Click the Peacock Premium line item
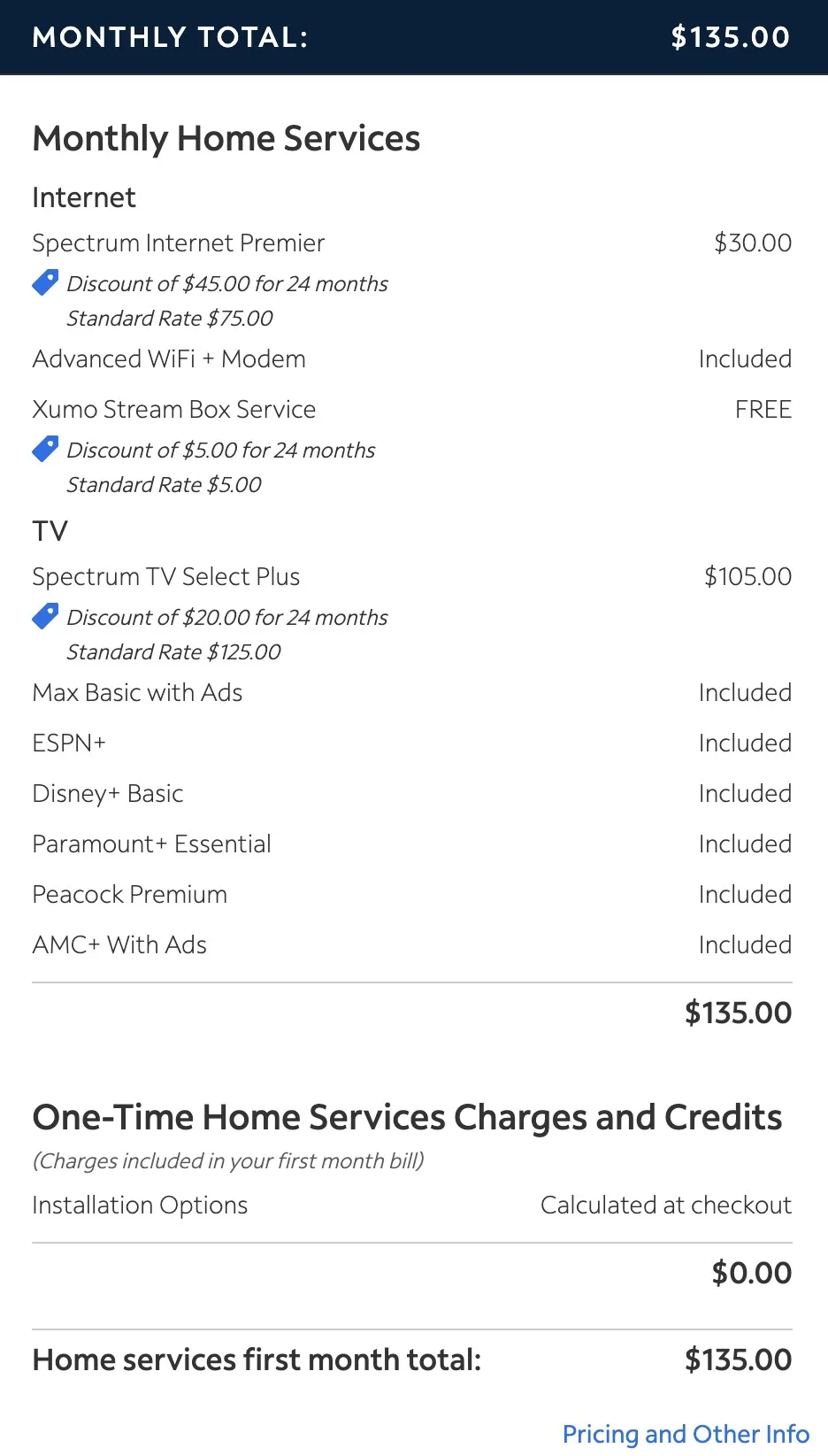Screen dimensions: 828x1456 tap(129, 894)
